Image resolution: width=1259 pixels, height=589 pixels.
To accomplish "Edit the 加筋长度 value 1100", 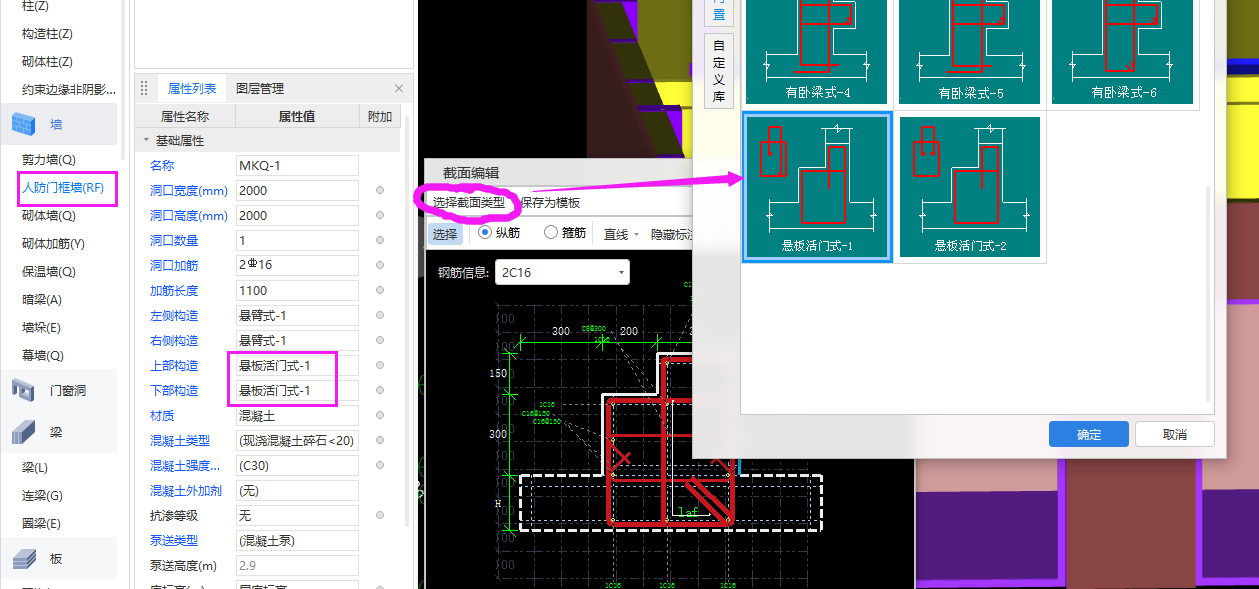I will pyautogui.click(x=297, y=290).
